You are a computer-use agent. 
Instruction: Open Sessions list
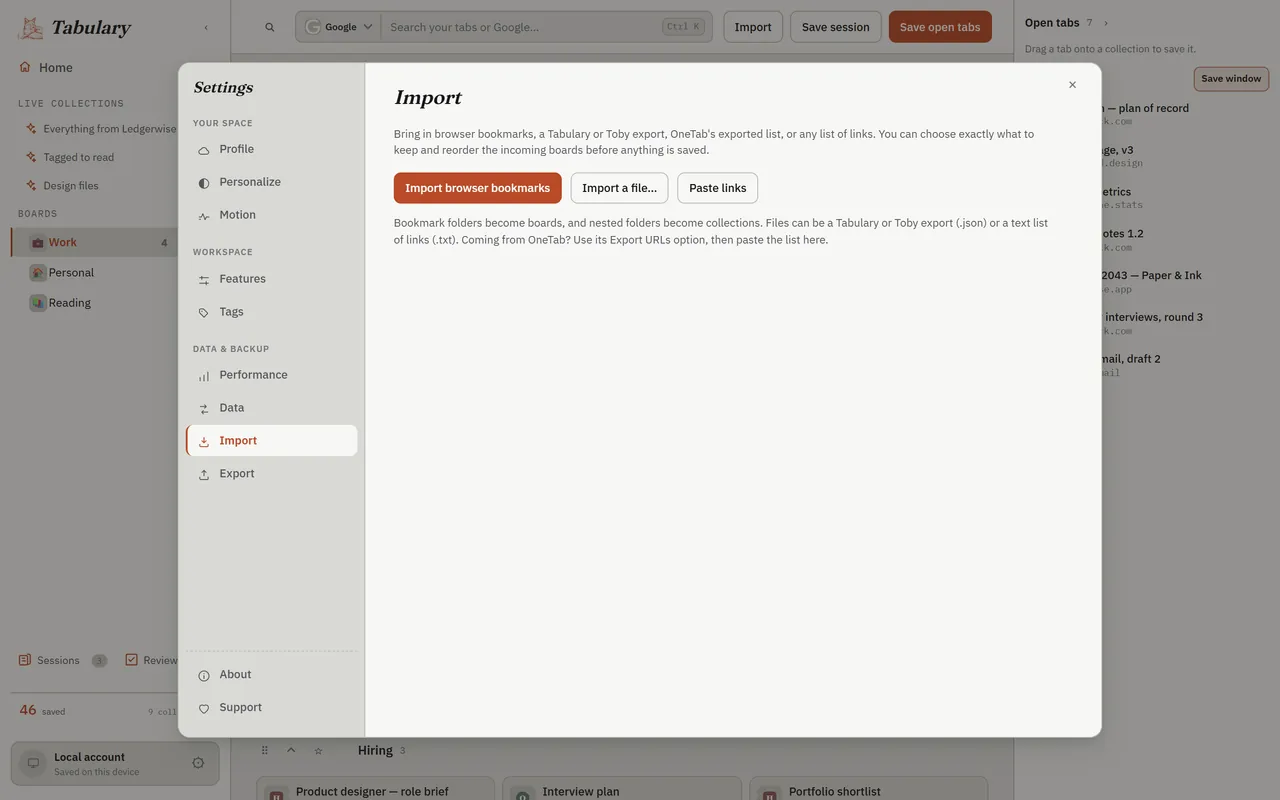point(62,660)
